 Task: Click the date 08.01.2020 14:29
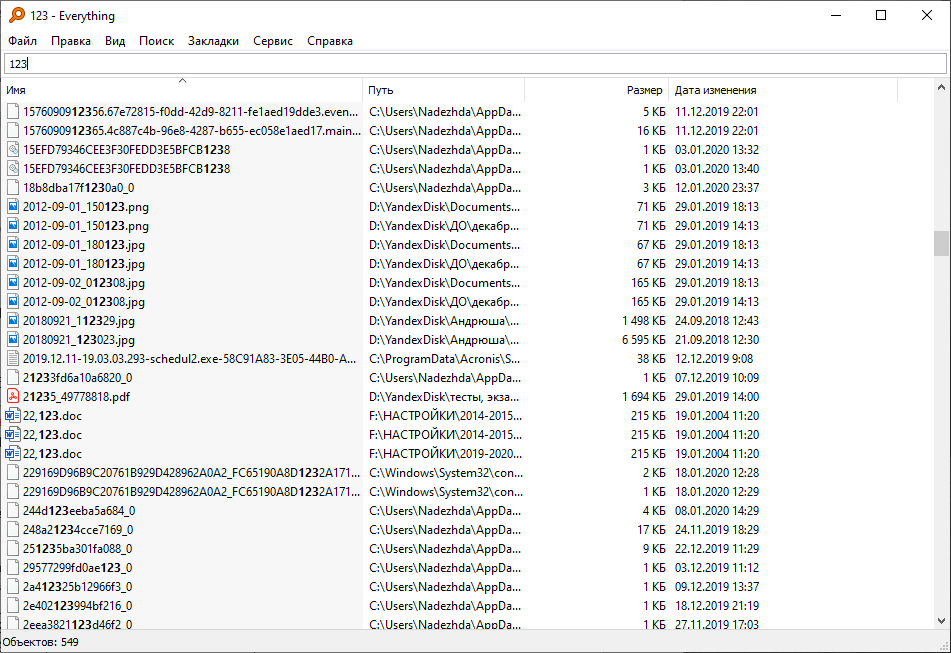717,511
